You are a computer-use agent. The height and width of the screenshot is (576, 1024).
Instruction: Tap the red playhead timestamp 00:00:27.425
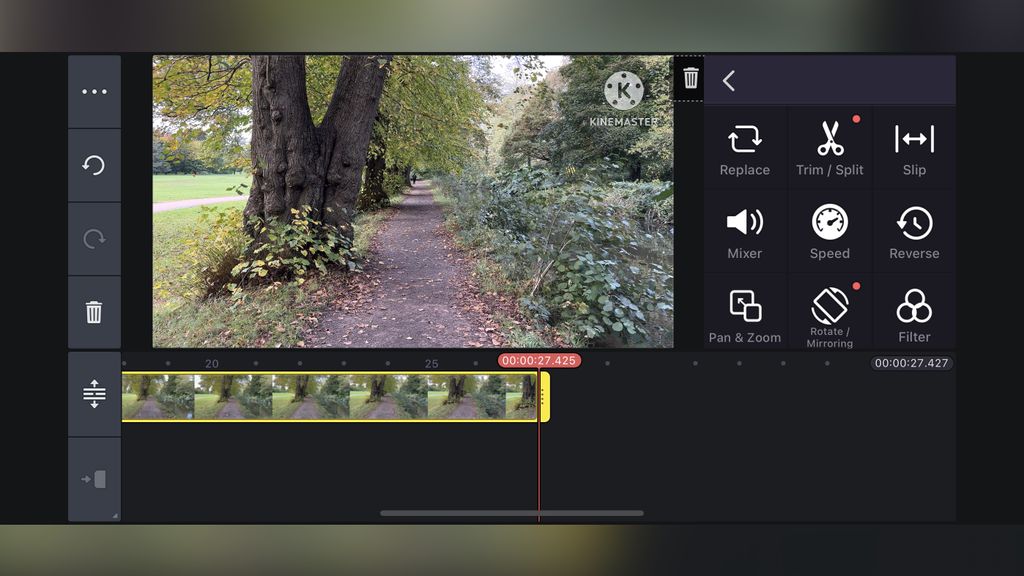click(x=539, y=360)
